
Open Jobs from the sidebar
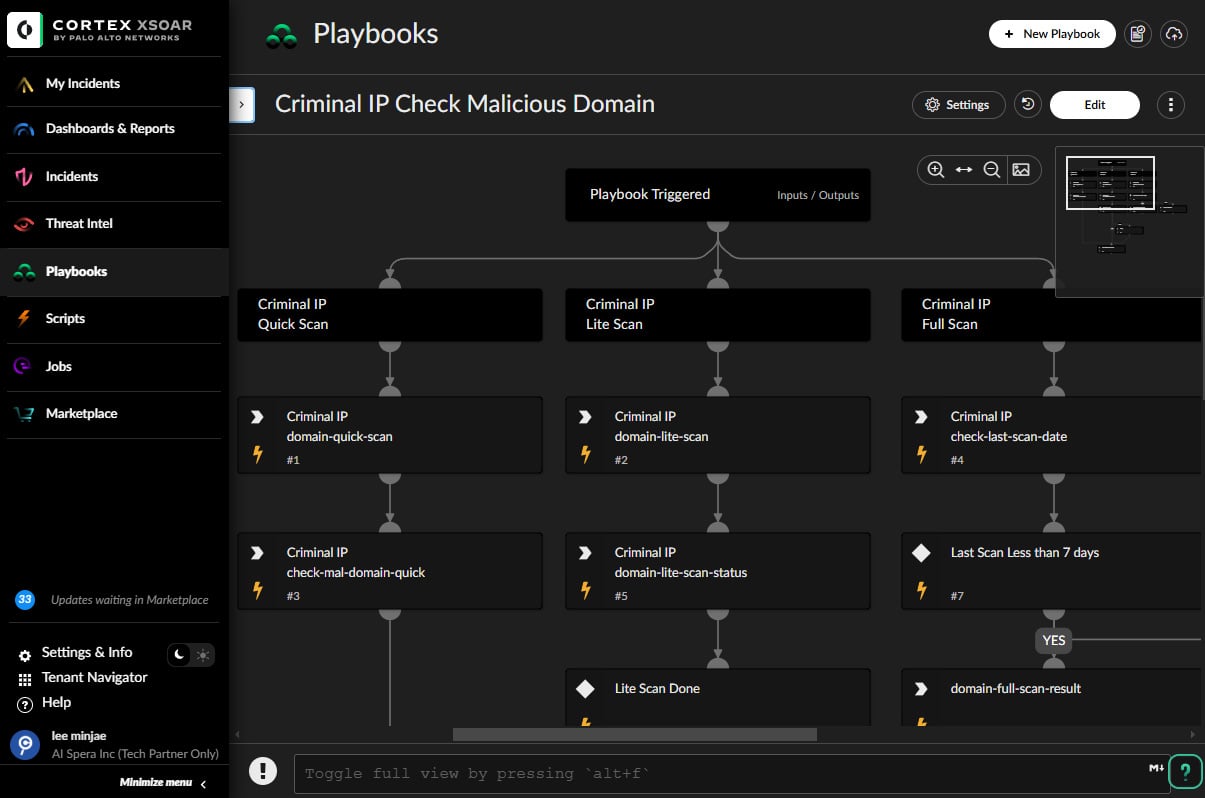coord(58,366)
